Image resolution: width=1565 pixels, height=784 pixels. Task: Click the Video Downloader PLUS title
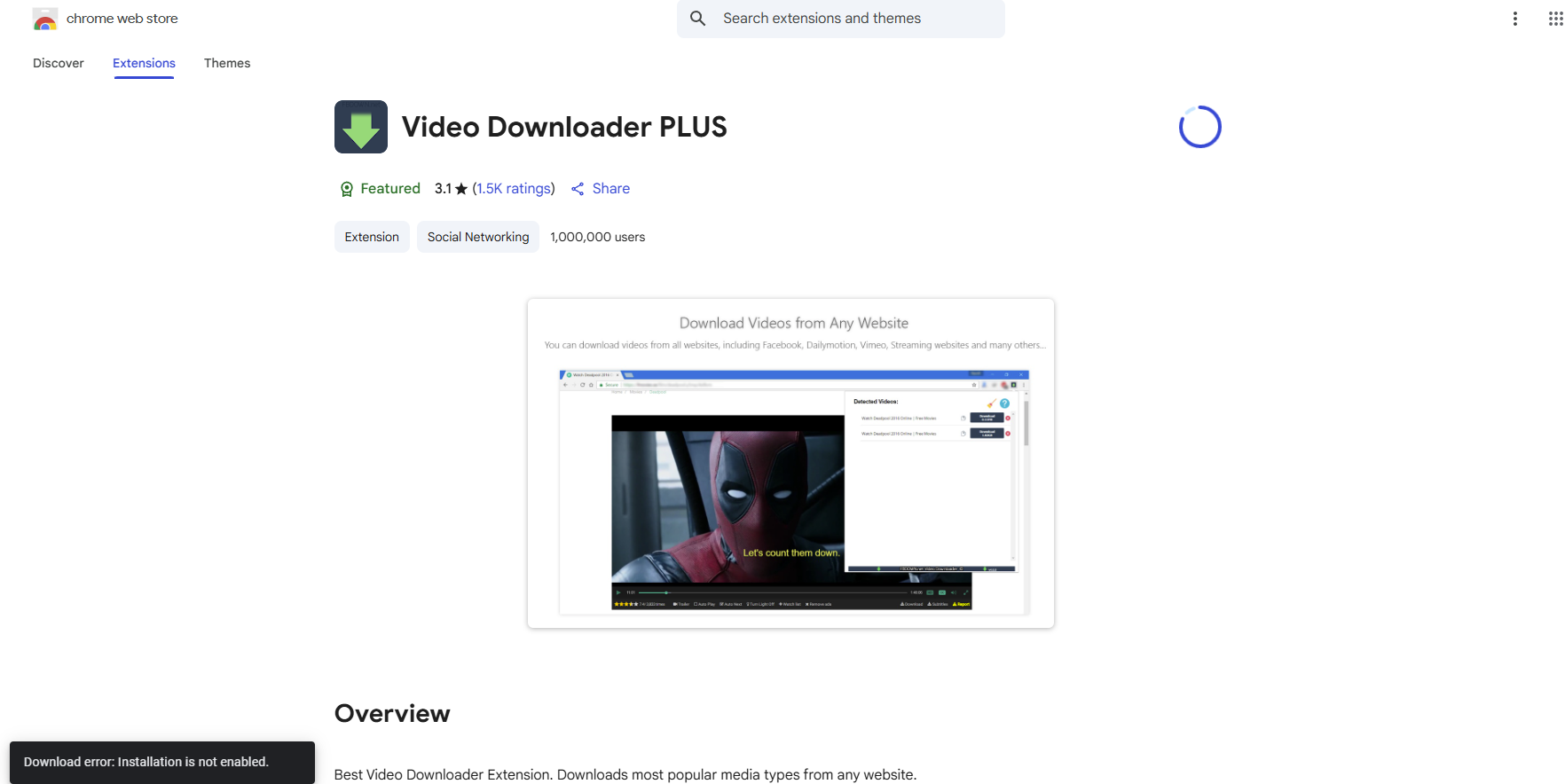(x=564, y=127)
